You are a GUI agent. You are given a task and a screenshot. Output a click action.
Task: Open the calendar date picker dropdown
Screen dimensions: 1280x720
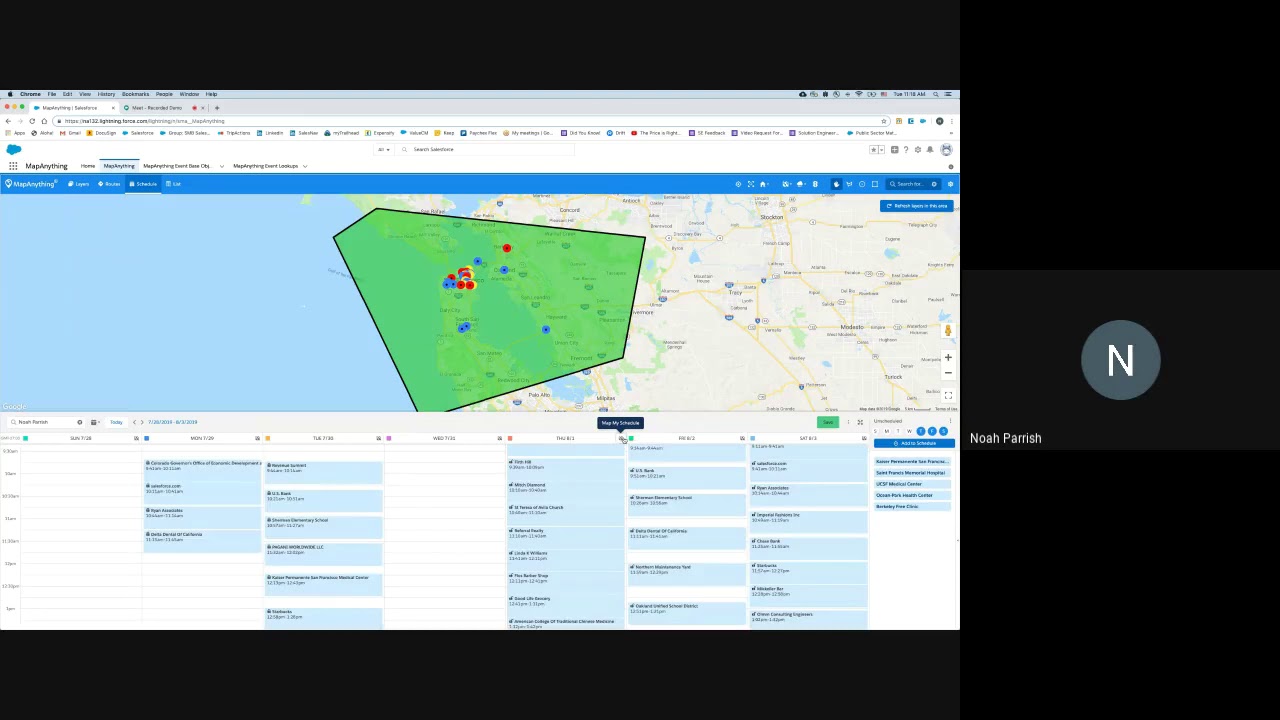95,422
